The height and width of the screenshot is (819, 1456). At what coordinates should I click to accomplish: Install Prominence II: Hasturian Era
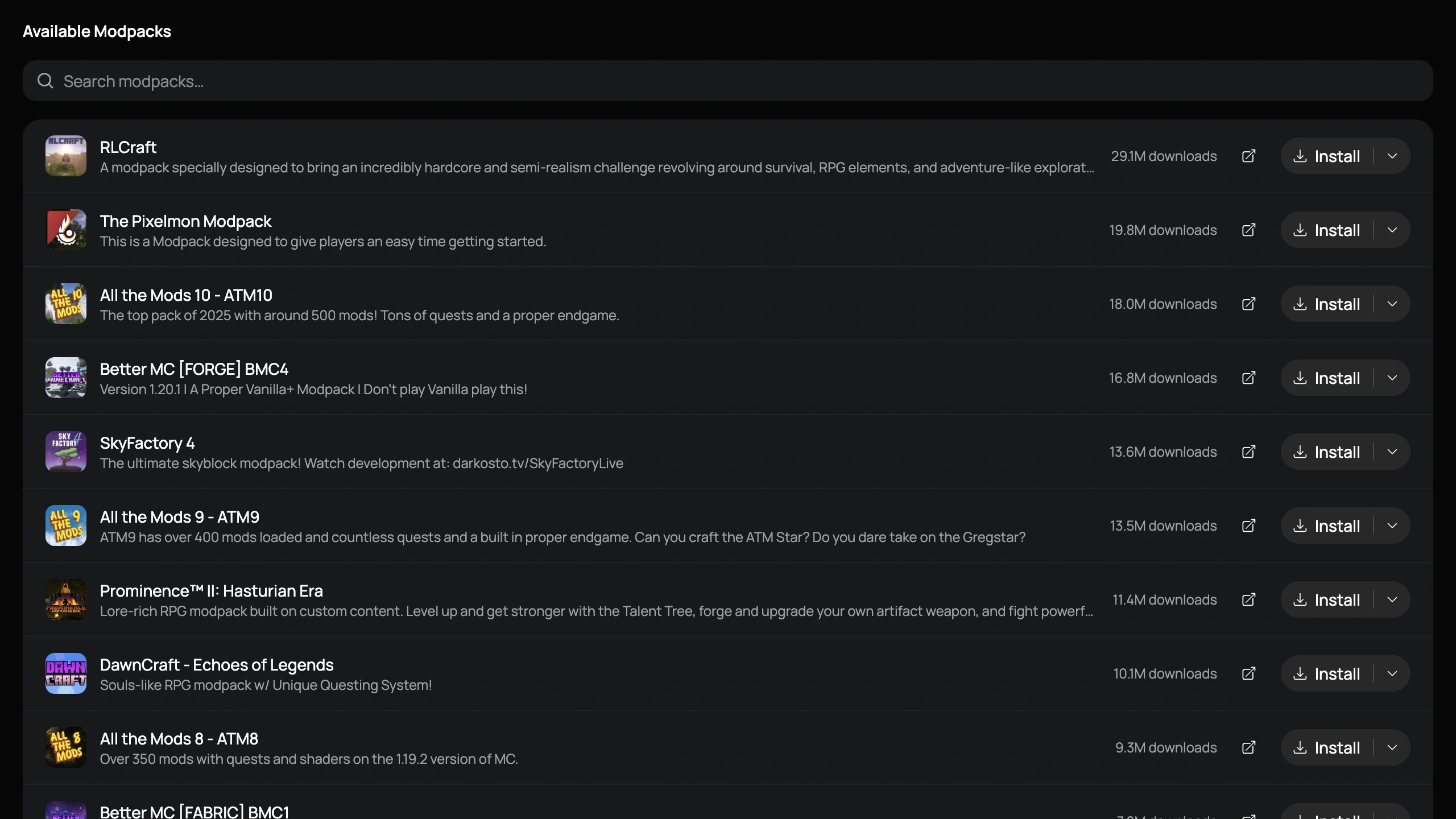point(1327,599)
